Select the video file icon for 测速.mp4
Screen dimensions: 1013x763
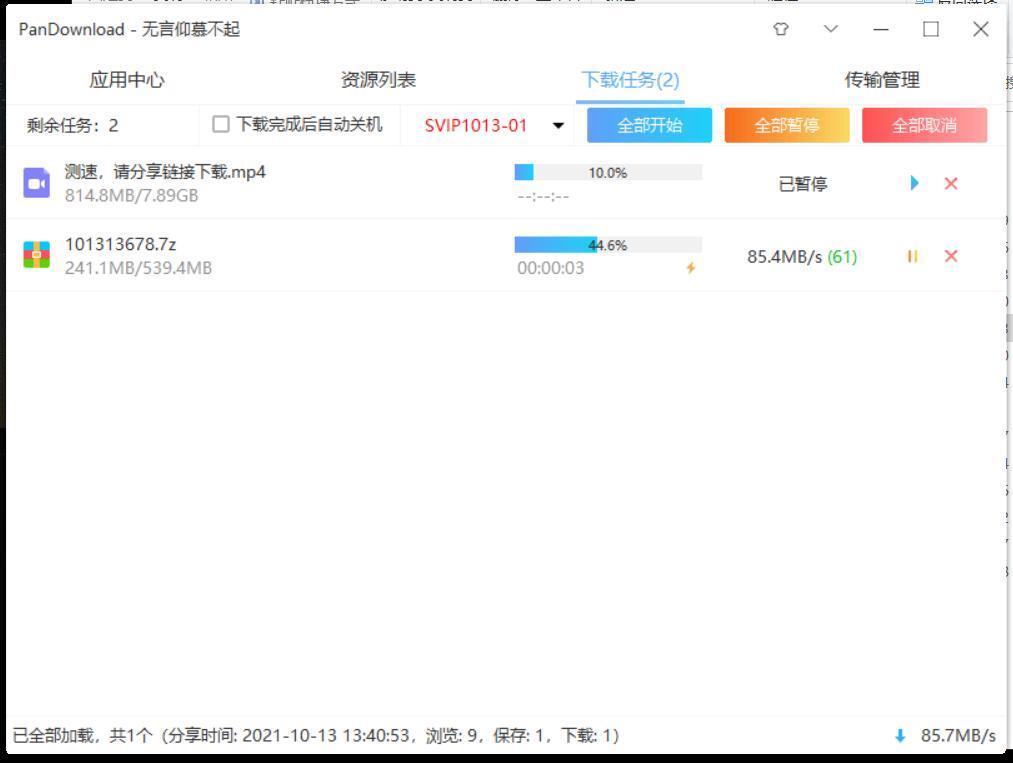(x=36, y=183)
